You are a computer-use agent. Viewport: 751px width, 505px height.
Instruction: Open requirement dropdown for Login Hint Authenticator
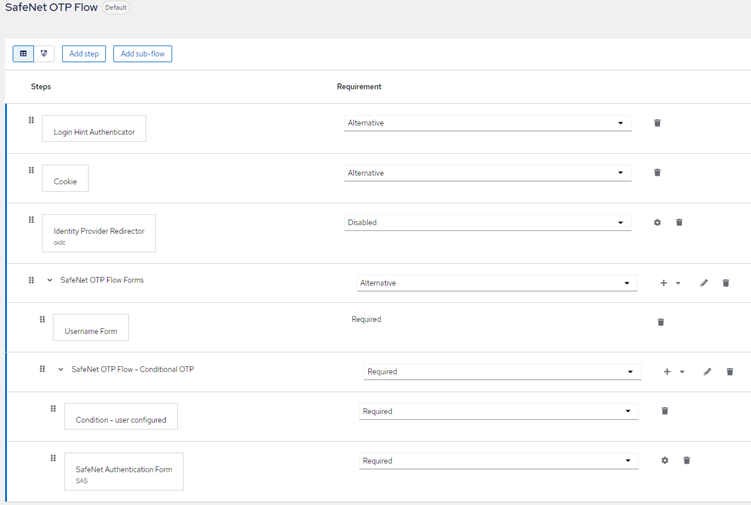(487, 123)
